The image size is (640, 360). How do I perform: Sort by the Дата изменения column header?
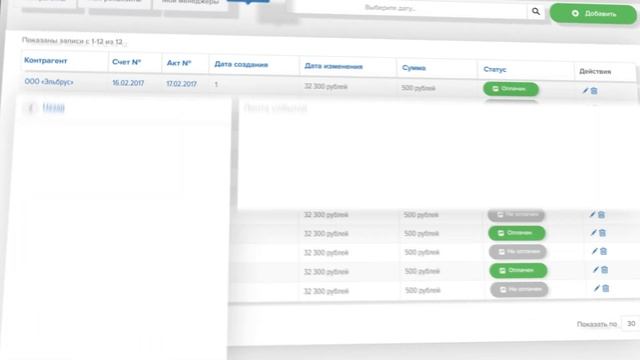point(333,66)
